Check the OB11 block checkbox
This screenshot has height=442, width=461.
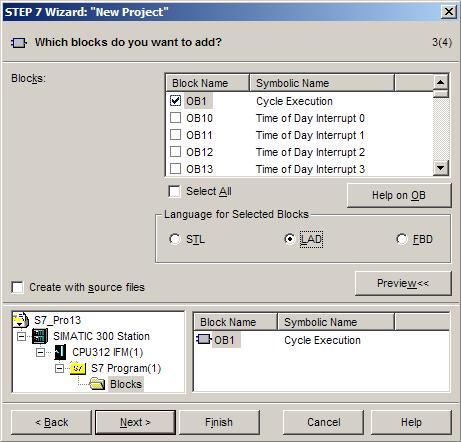pyautogui.click(x=175, y=135)
